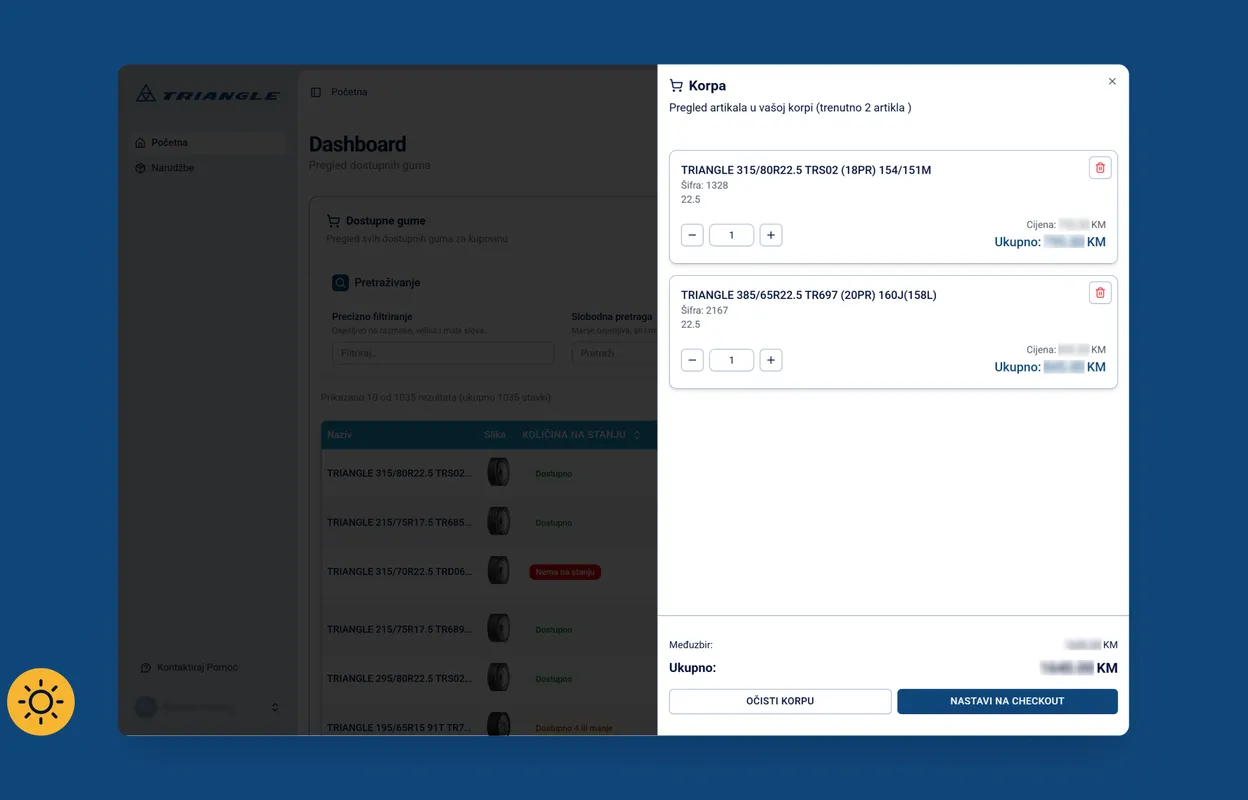Image resolution: width=1248 pixels, height=800 pixels.
Task: Decrease quantity of TRIANGLE 315/80R22.5 TRS02
Action: pyautogui.click(x=692, y=235)
